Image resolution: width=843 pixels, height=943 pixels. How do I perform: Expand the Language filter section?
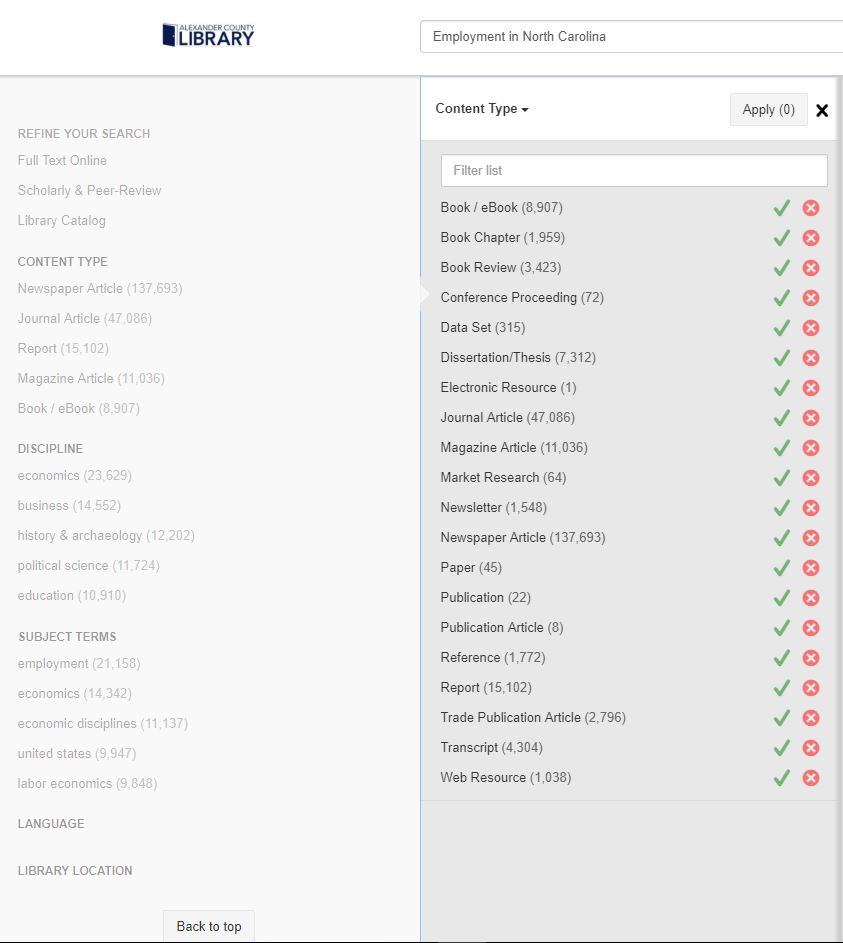[x=51, y=824]
